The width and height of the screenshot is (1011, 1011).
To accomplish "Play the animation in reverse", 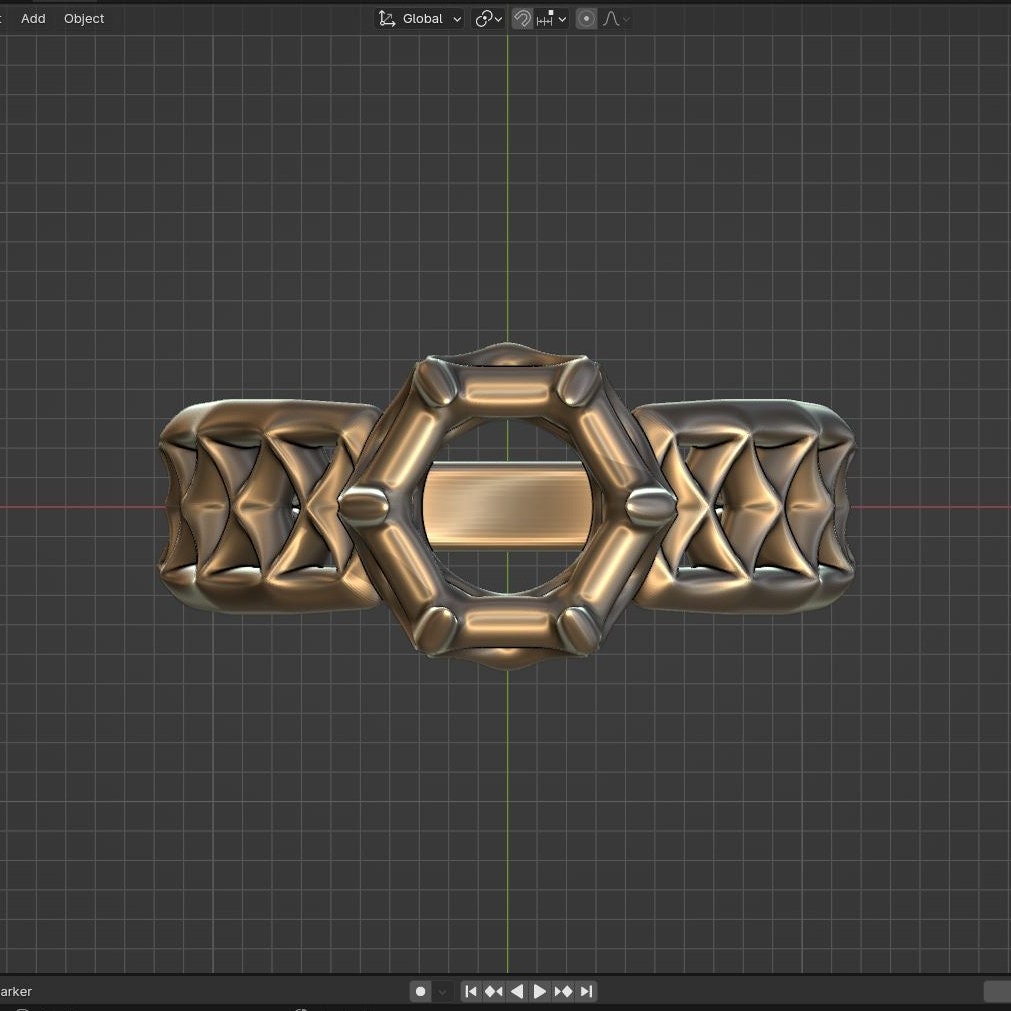I will pos(517,991).
